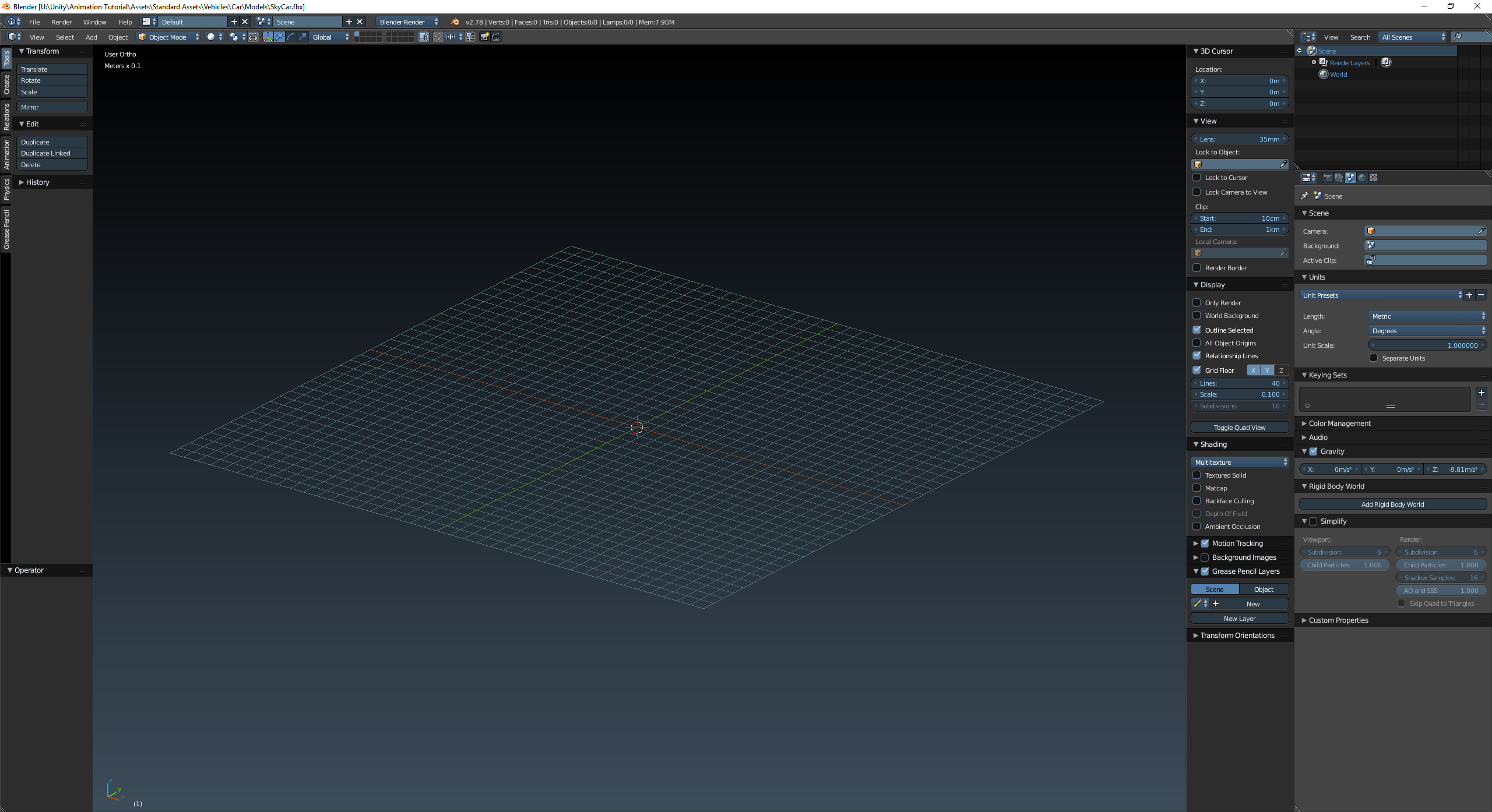This screenshot has height=812, width=1492.
Task: Toggle the snap magnet icon
Action: [x=438, y=37]
